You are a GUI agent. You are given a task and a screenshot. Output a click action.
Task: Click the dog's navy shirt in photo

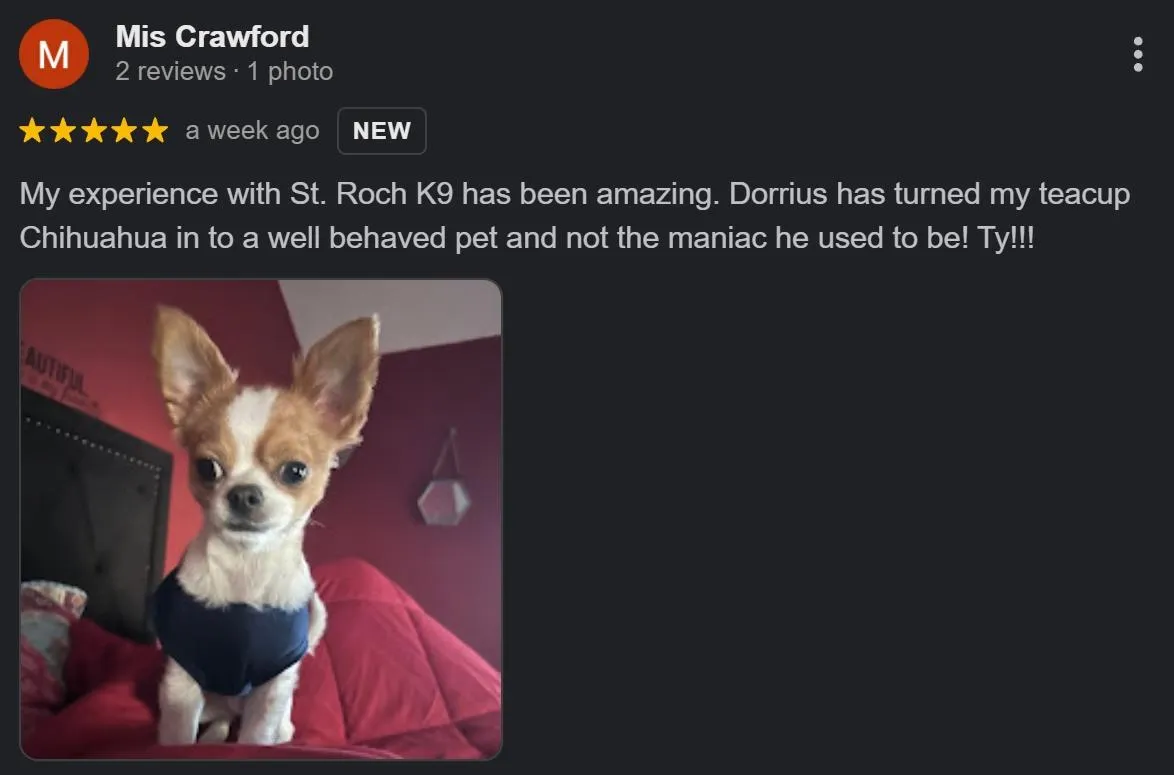click(231, 631)
